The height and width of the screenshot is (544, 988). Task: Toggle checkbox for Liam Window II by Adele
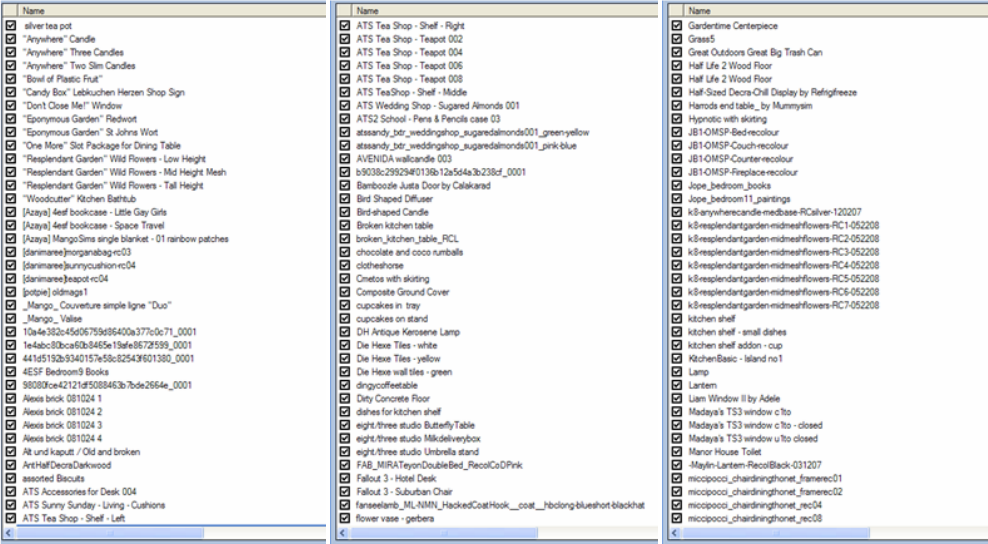click(677, 398)
